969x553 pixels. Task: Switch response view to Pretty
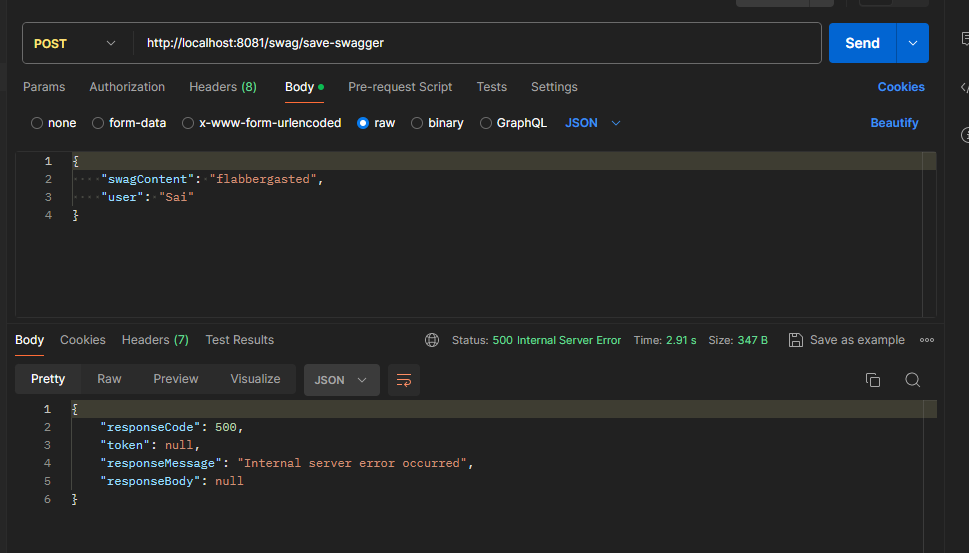point(48,379)
